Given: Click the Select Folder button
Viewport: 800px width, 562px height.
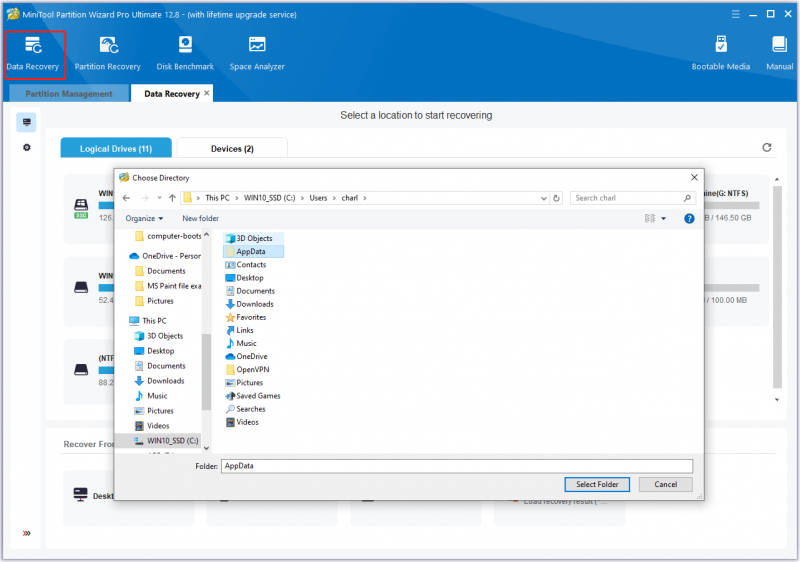Looking at the screenshot, I should pos(597,484).
